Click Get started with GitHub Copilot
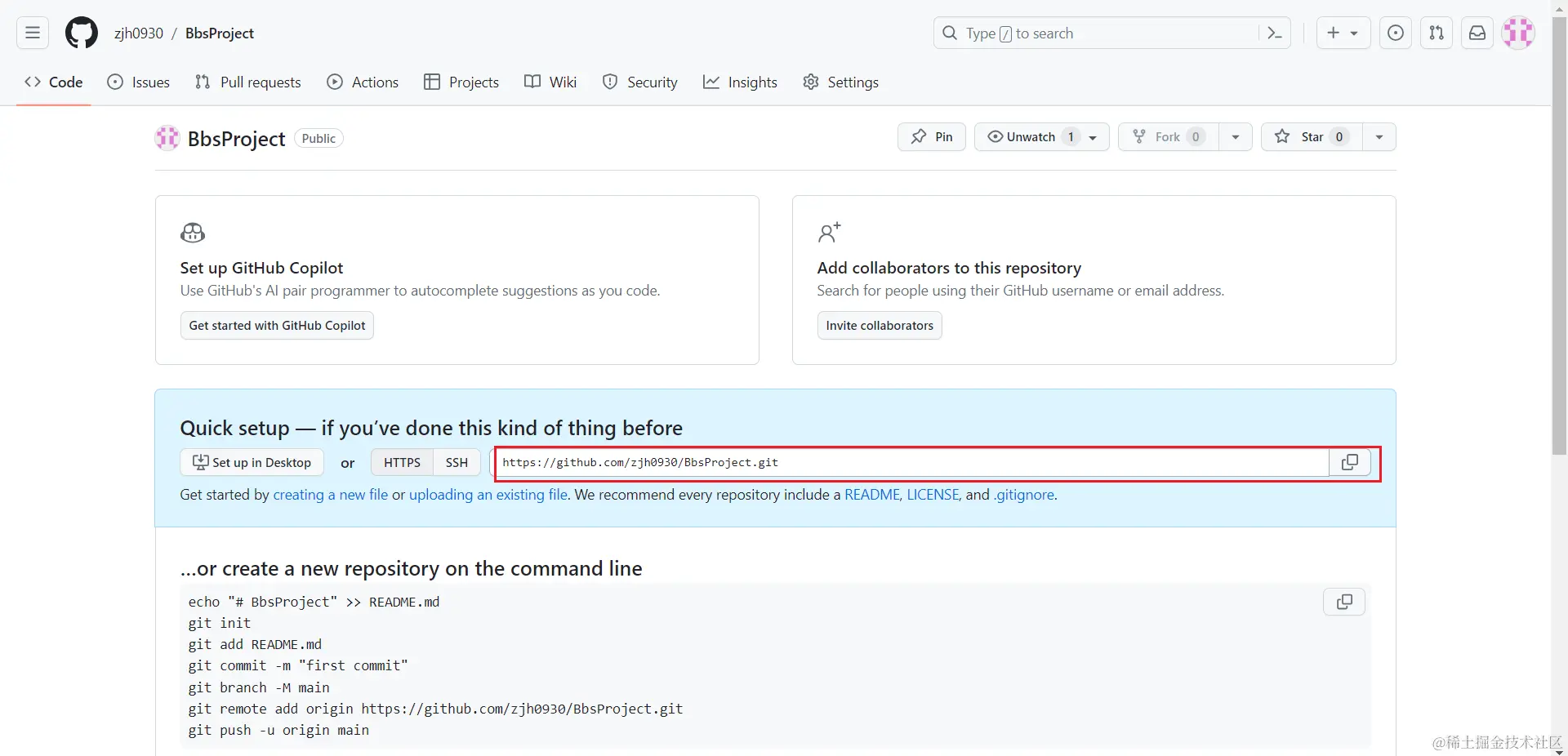The height and width of the screenshot is (756, 1568). (277, 326)
